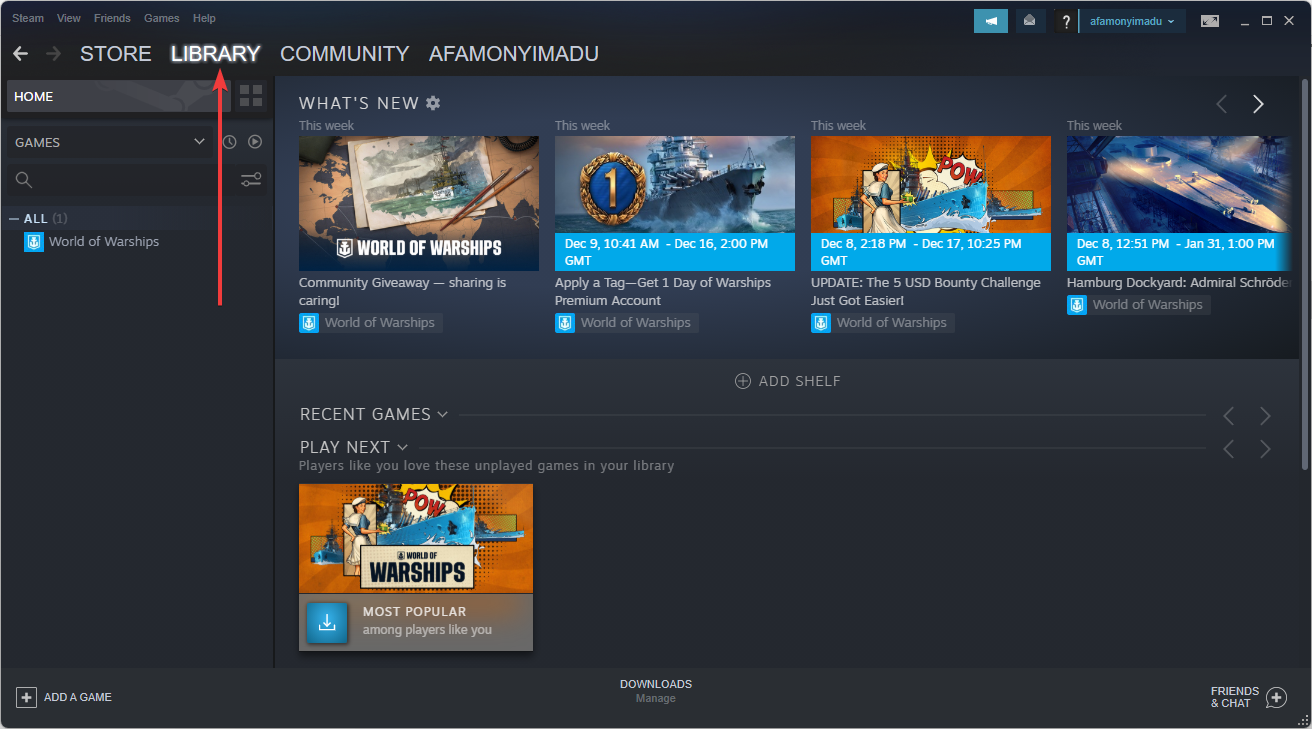This screenshot has height=729, width=1312.
Task: Click the library search input field
Action: [x=136, y=180]
